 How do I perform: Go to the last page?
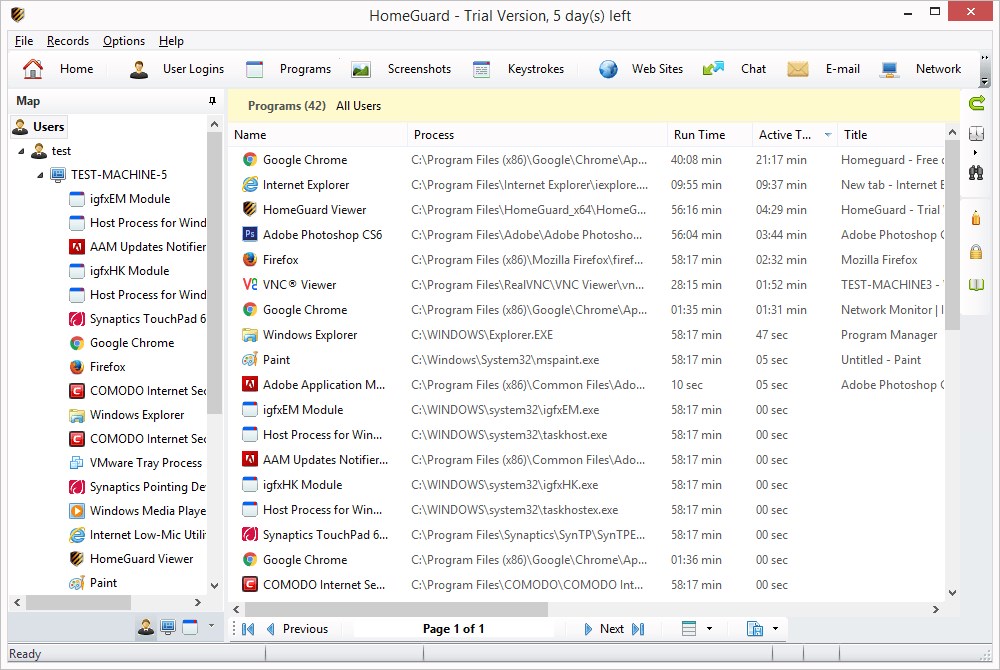click(x=638, y=629)
